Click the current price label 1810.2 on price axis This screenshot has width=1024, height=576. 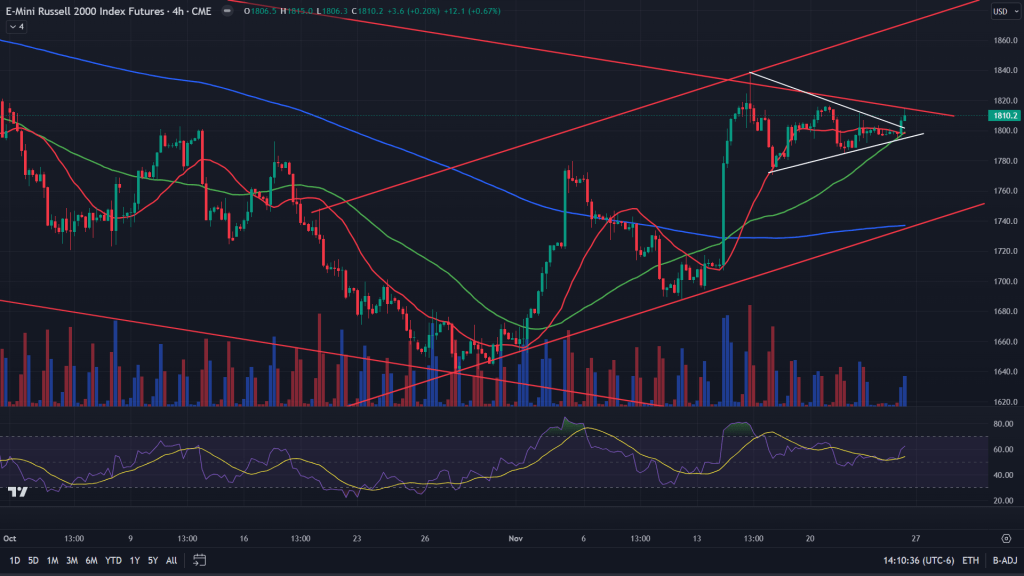(x=1003, y=116)
